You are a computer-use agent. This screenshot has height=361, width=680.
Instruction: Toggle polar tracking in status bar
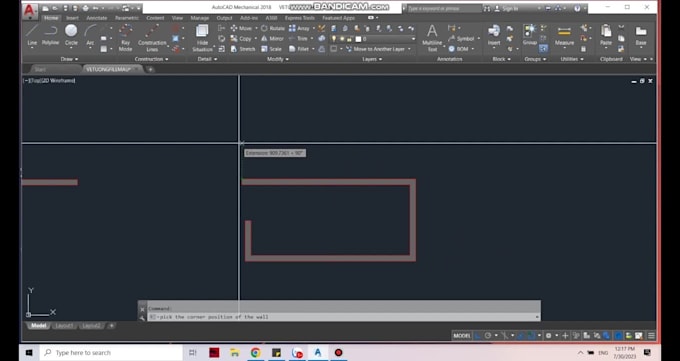pyautogui.click(x=488, y=335)
